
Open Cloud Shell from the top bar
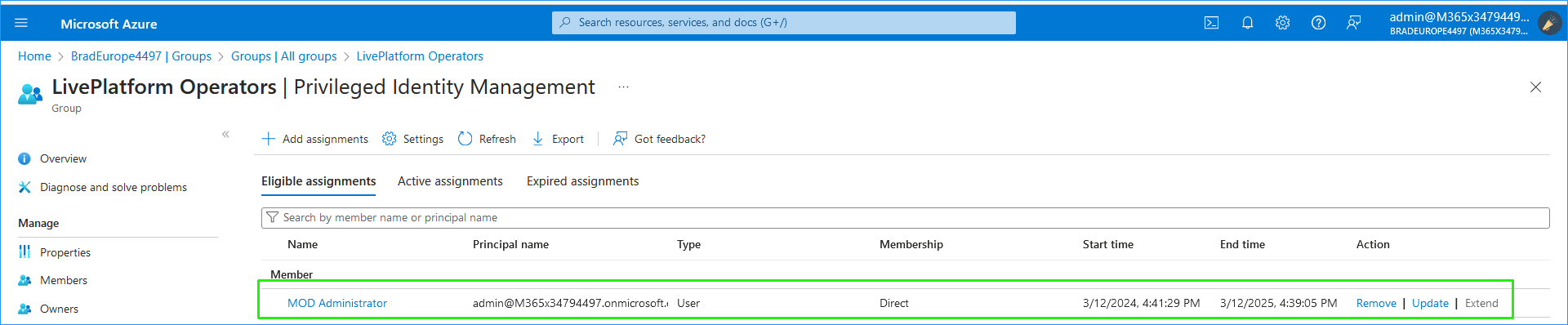[x=1212, y=23]
